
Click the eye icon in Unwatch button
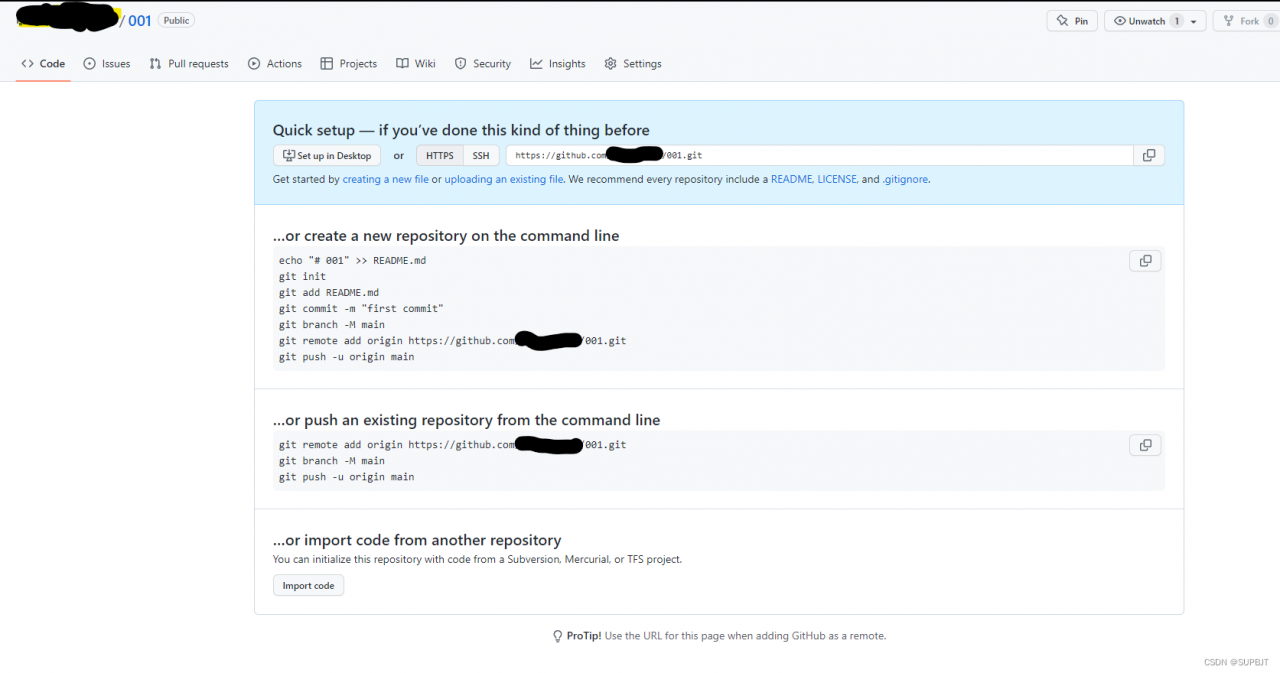[x=1120, y=21]
